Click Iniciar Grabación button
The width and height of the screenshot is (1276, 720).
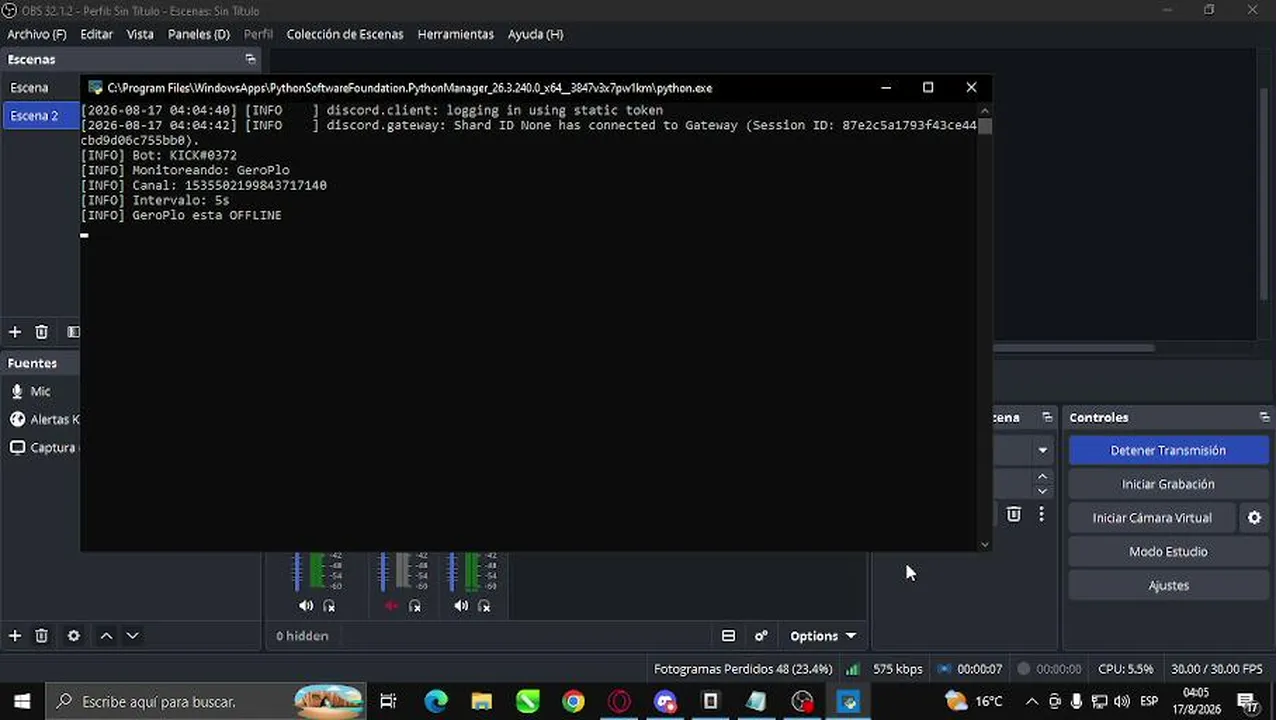tap(1168, 484)
